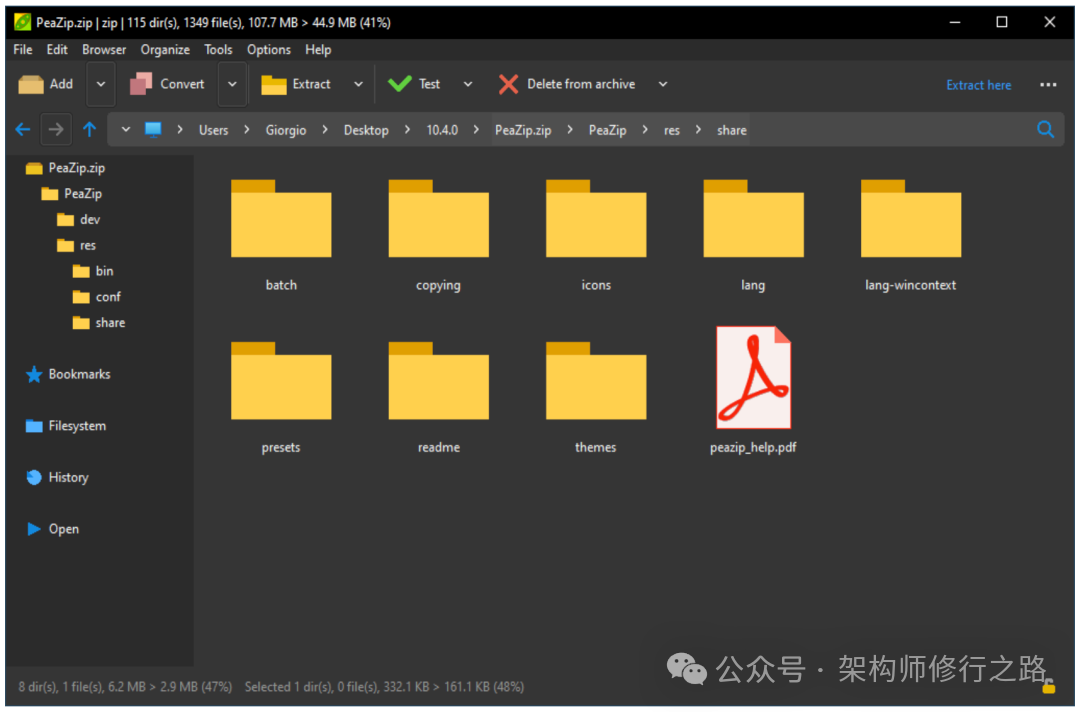Viewport: 1080px width, 712px height.
Task: Select the PeaZip folder in tree
Action: tap(72, 193)
